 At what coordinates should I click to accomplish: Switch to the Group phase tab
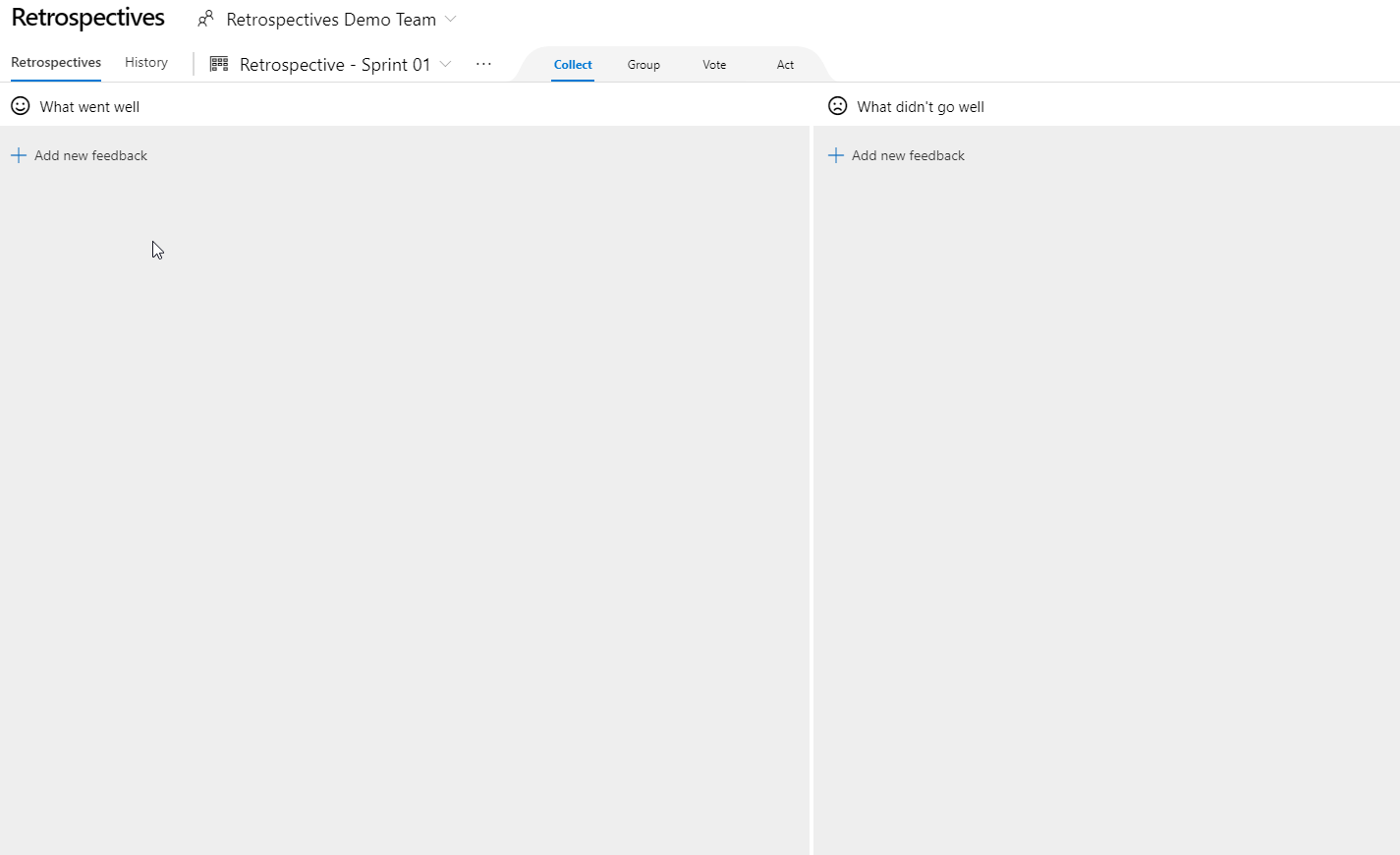coord(644,63)
